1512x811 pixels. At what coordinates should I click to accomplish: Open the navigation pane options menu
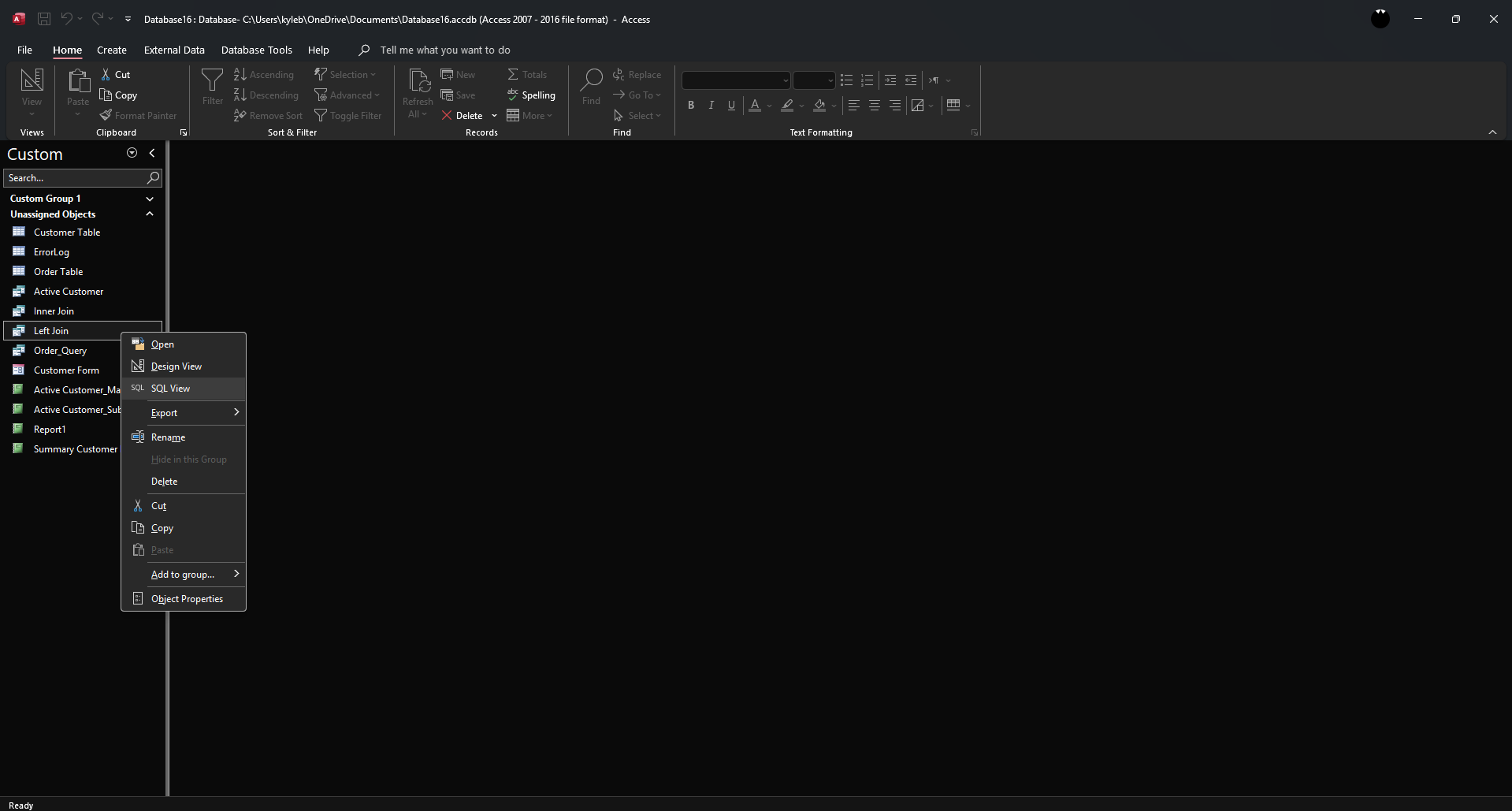[132, 153]
